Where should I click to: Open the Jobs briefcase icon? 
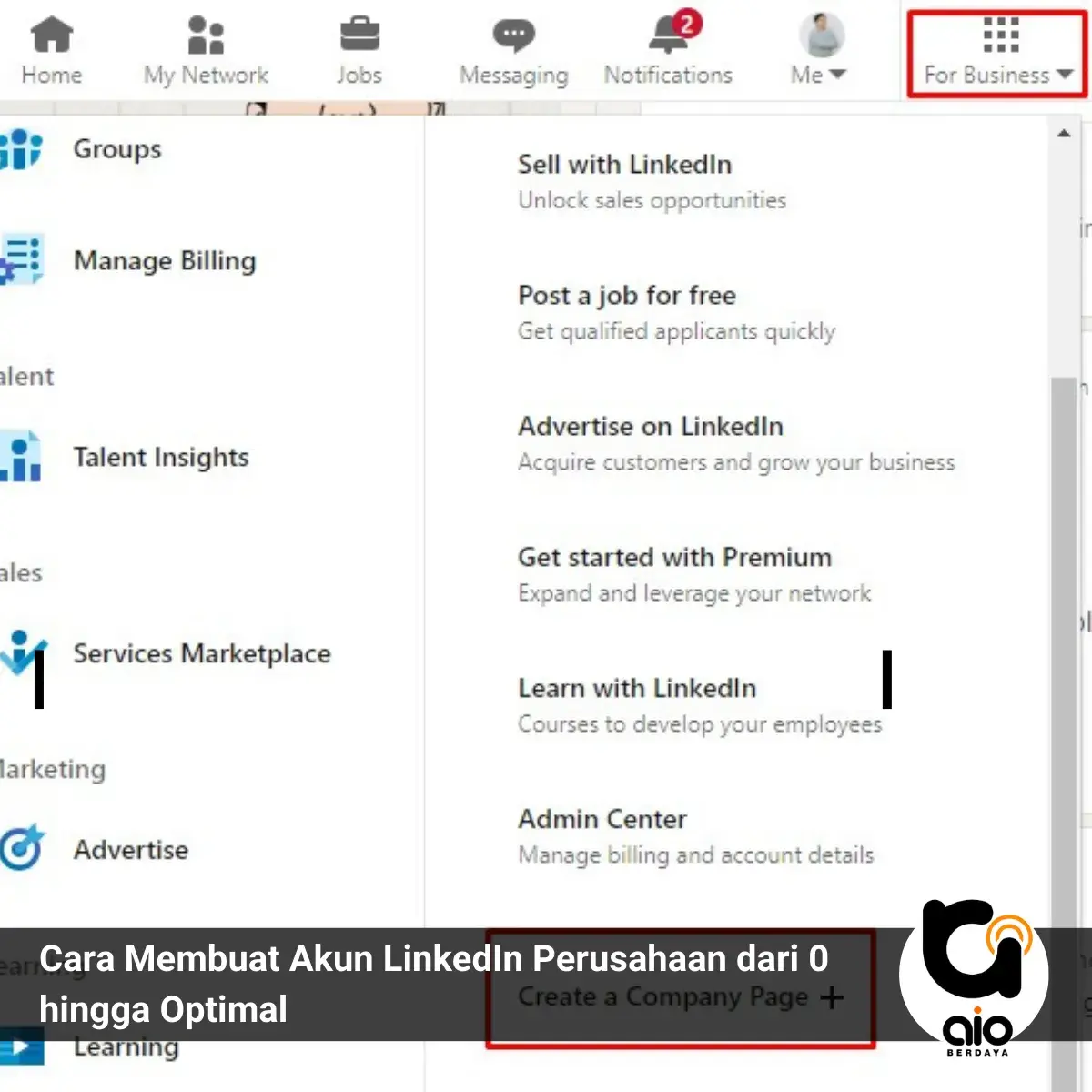click(x=359, y=35)
